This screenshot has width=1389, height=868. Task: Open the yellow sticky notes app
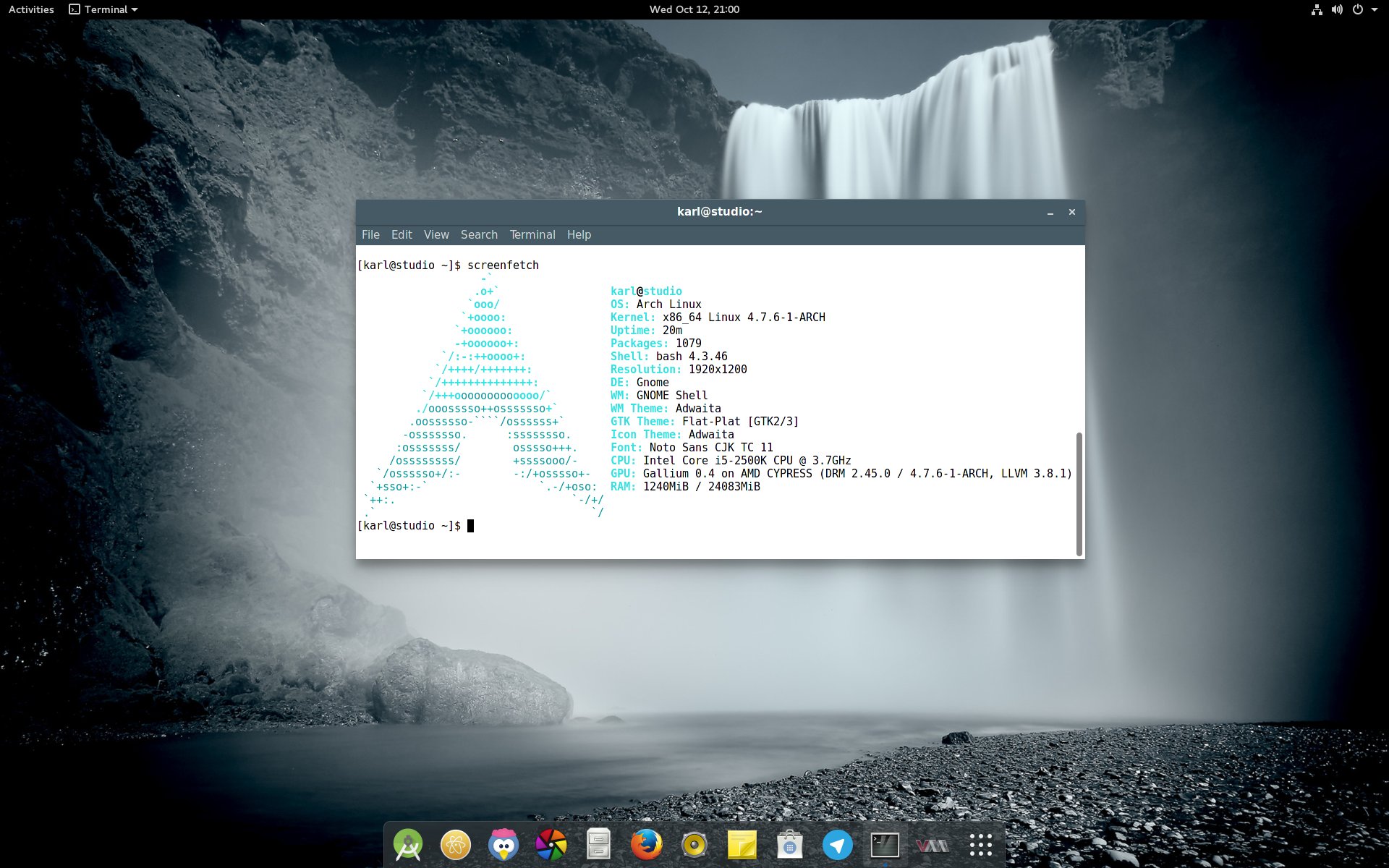click(742, 845)
